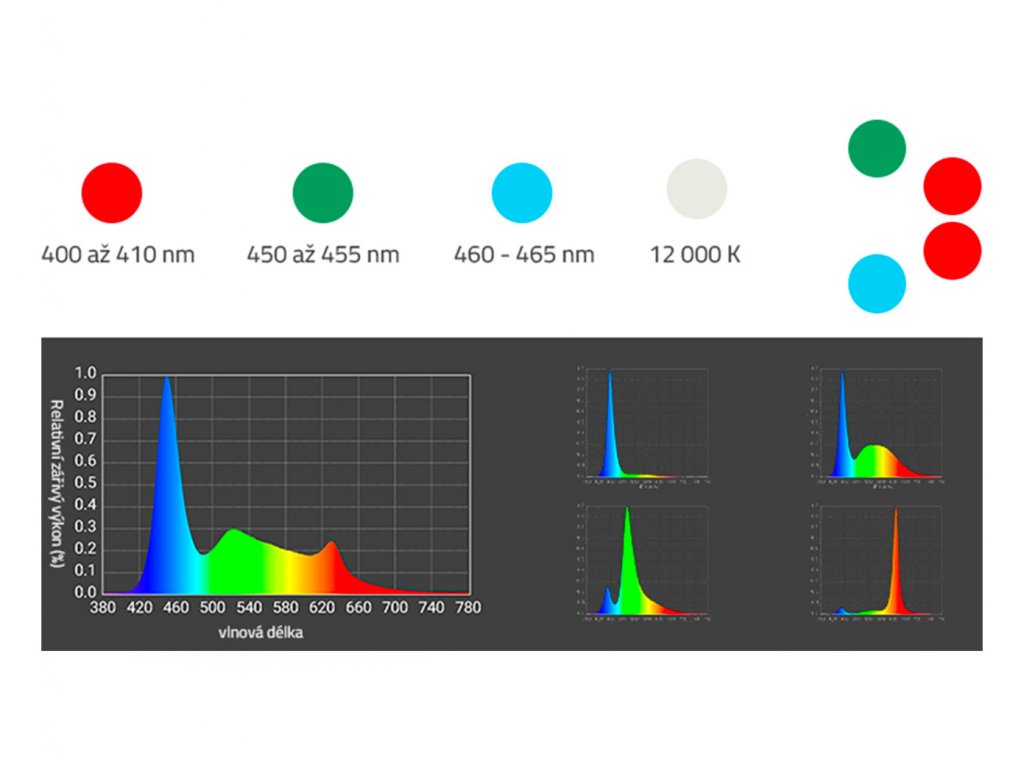Pick the cyan circle above 460 - 465 nm
The width and height of the screenshot is (1024, 768).
tap(522, 192)
